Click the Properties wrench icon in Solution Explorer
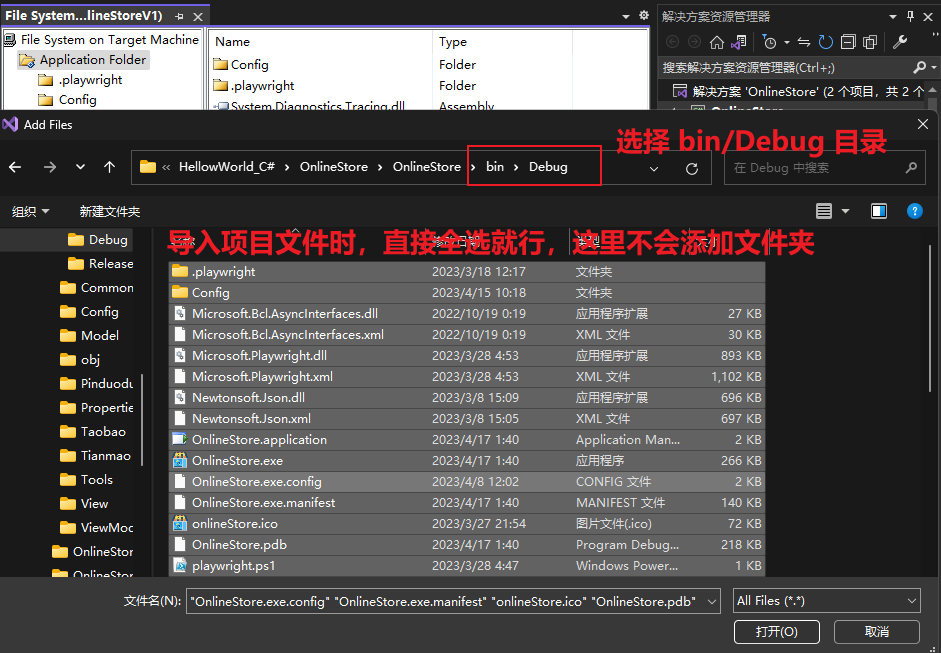This screenshot has width=941, height=653. pos(900,42)
